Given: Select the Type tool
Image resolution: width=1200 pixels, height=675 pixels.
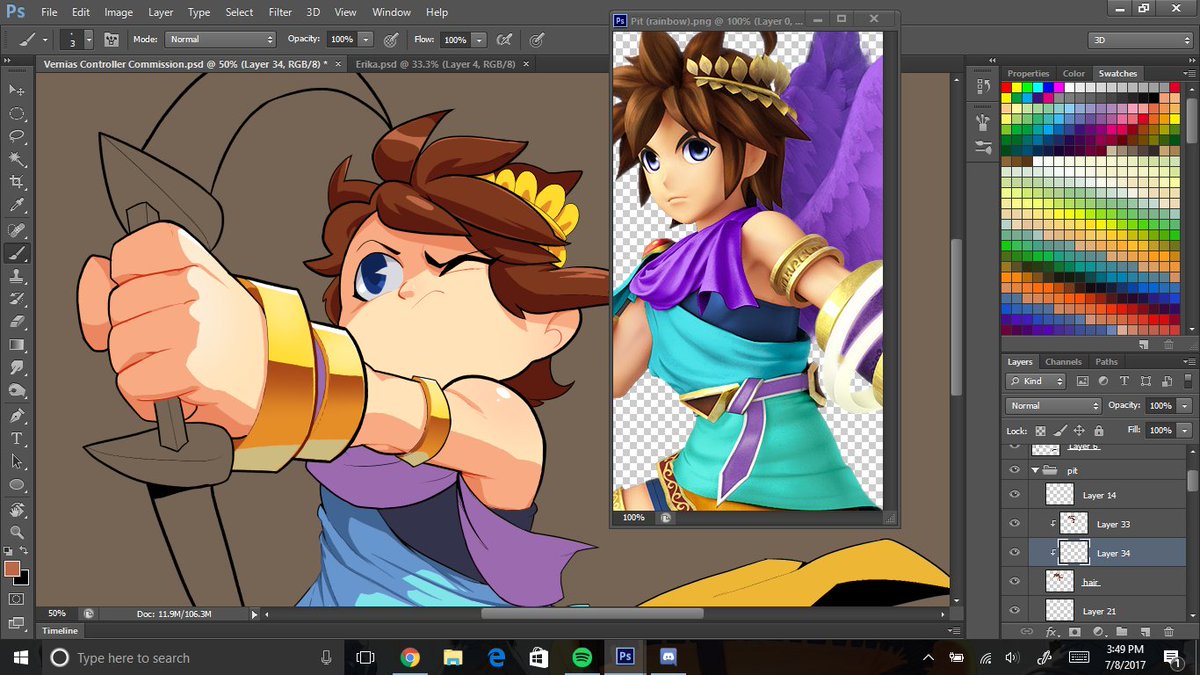Looking at the screenshot, I should point(17,439).
